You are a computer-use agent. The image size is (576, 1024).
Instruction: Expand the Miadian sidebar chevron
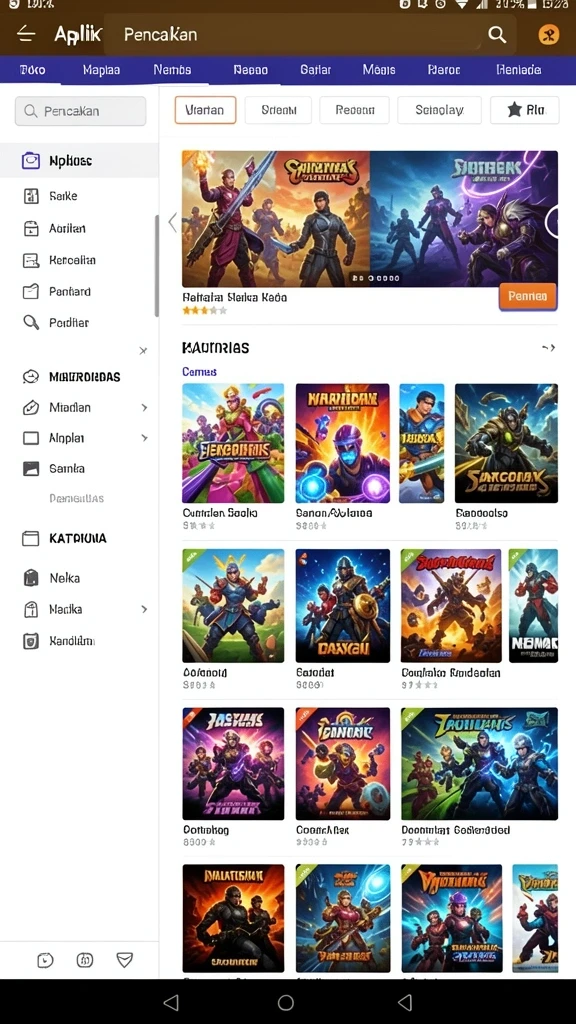(x=144, y=408)
